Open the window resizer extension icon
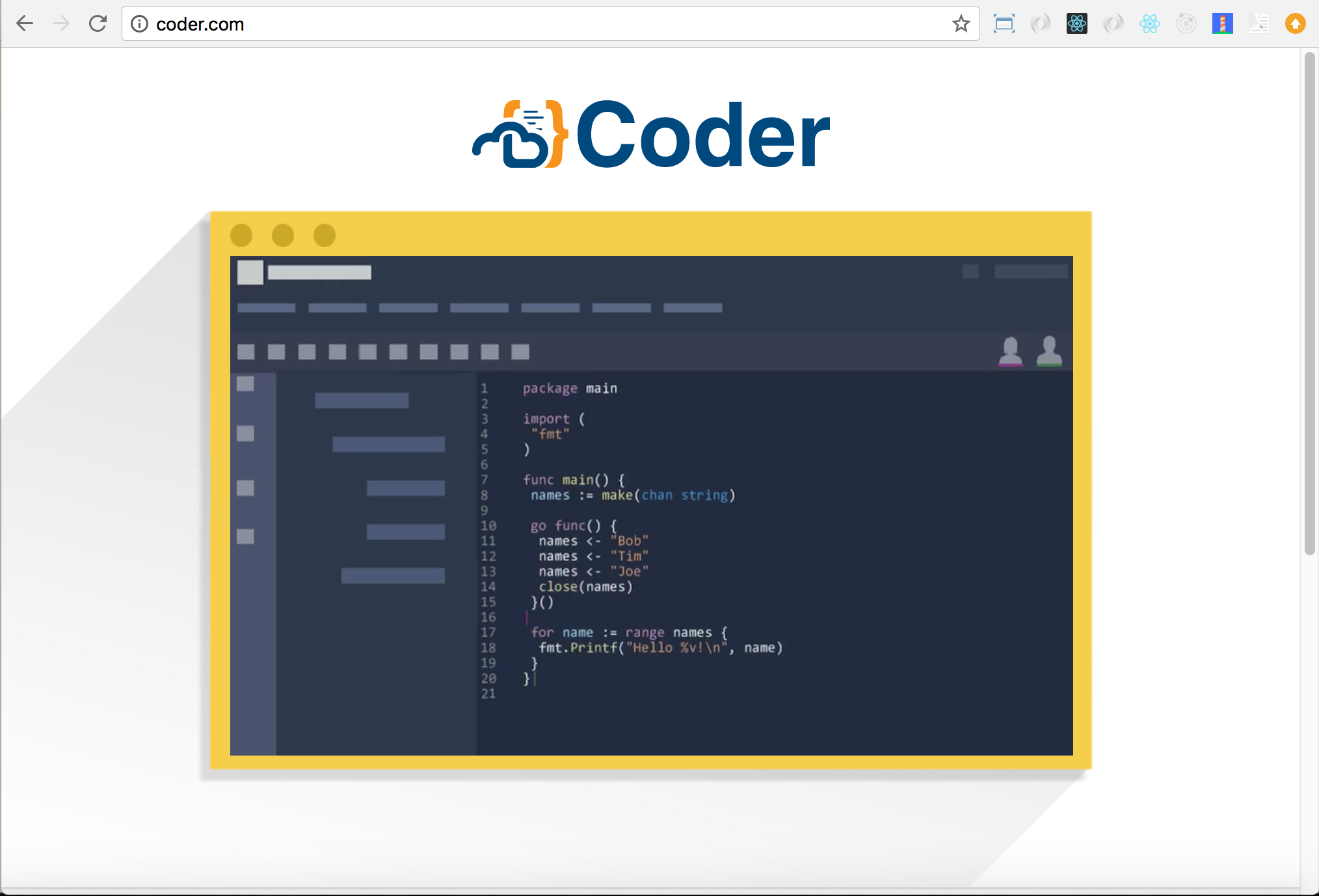1319x896 pixels. point(1004,24)
